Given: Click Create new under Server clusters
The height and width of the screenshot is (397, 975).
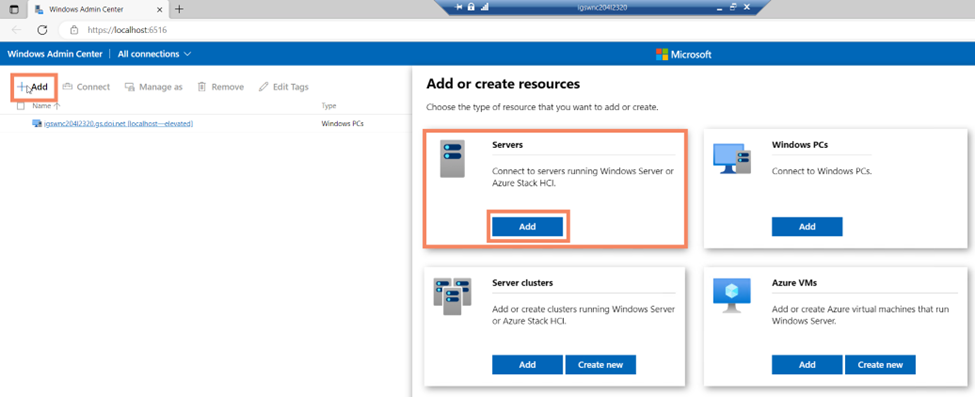Looking at the screenshot, I should [x=601, y=365].
